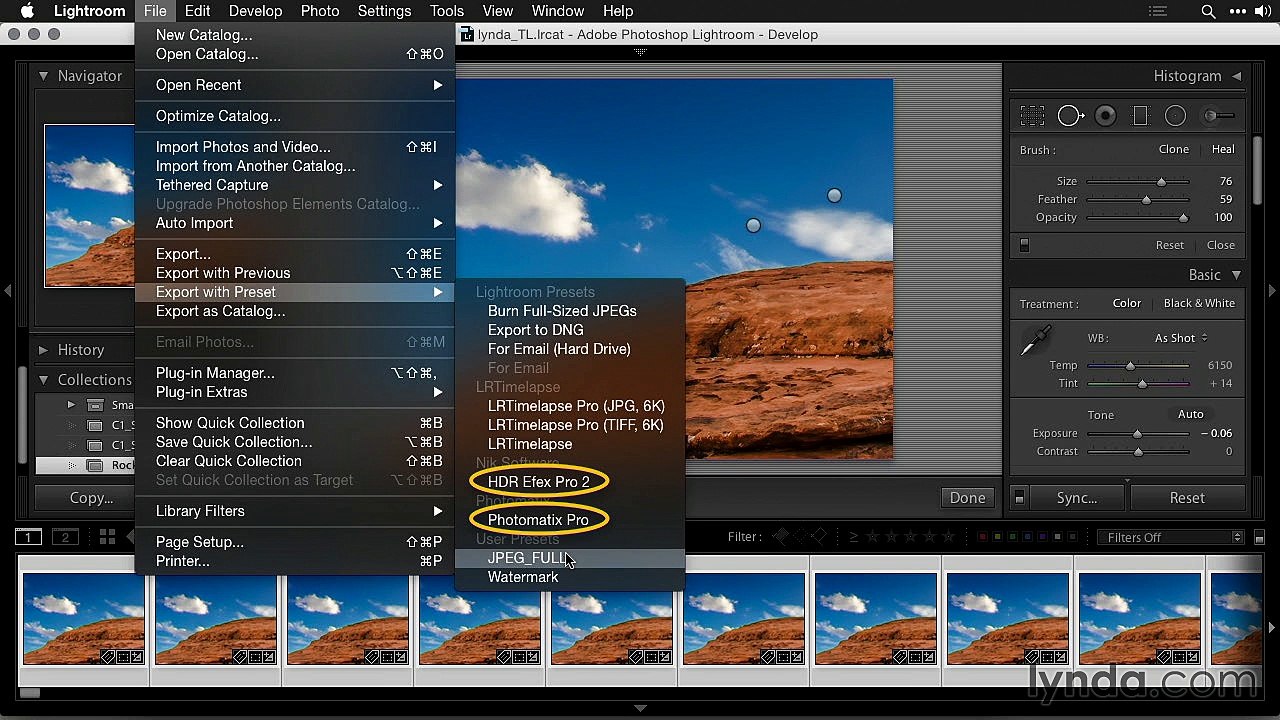The image size is (1280, 720).
Task: Open the Apple menu
Action: tap(27, 11)
